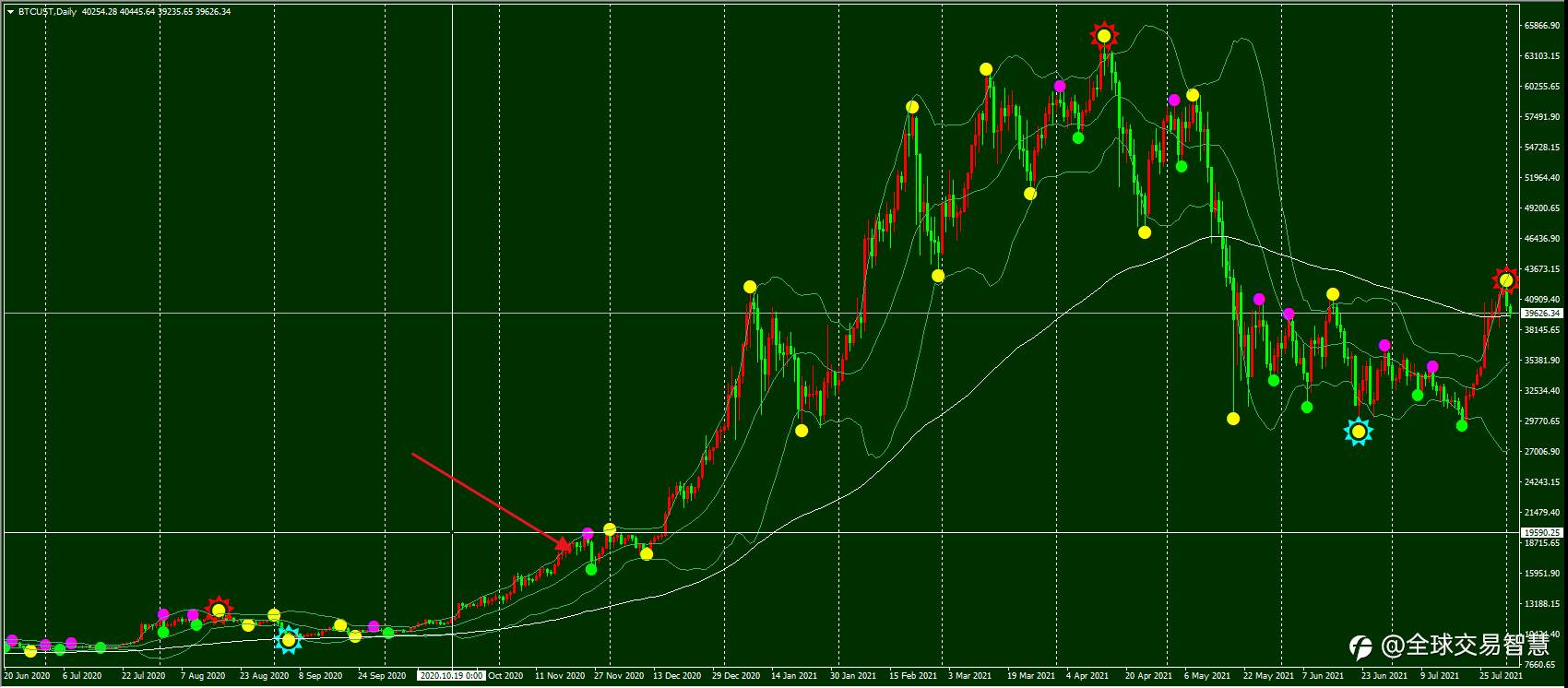Click the horizontal line price tag 19590.25
The width and height of the screenshot is (1568, 688).
(1541, 533)
